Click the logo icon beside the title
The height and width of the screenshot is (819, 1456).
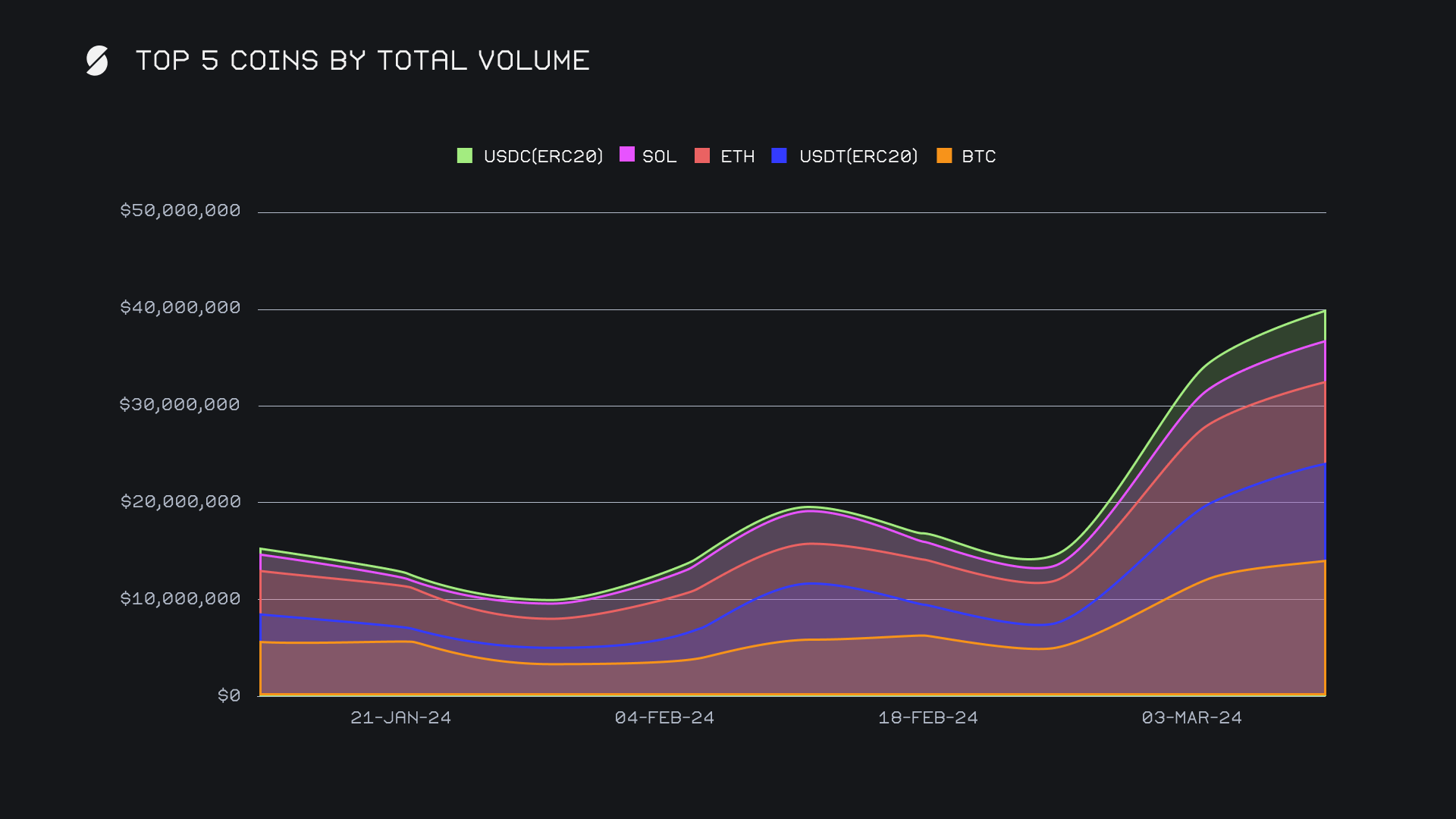97,61
